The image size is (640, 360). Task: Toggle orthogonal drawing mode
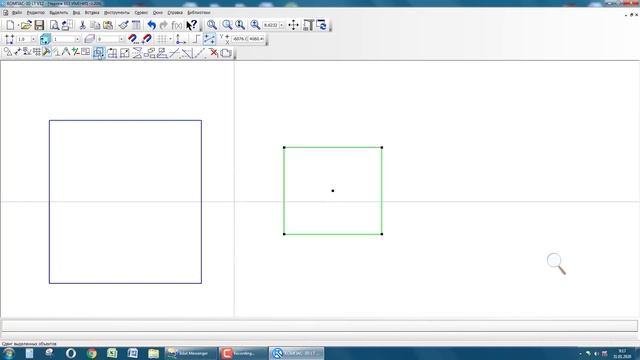point(196,39)
